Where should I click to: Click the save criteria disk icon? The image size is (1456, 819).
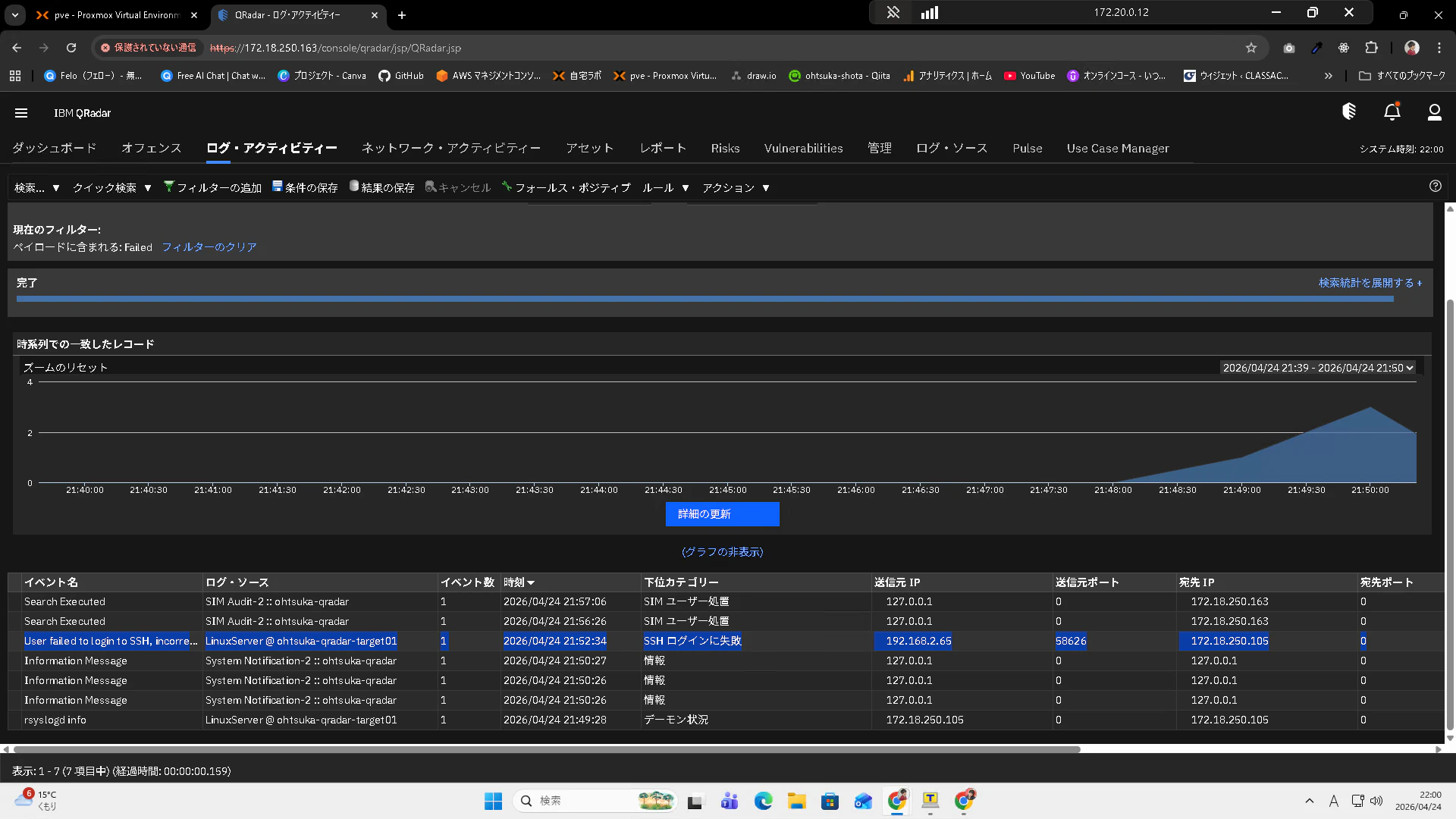277,187
